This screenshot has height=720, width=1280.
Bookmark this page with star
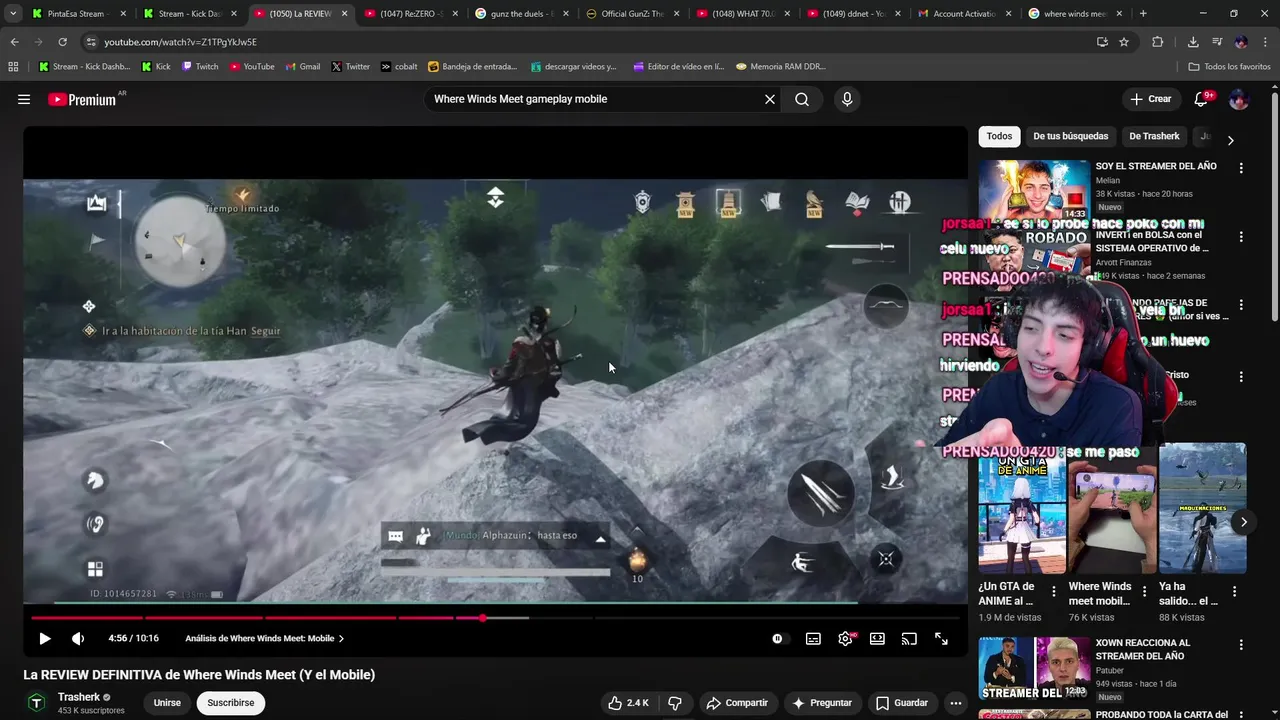tap(1124, 42)
